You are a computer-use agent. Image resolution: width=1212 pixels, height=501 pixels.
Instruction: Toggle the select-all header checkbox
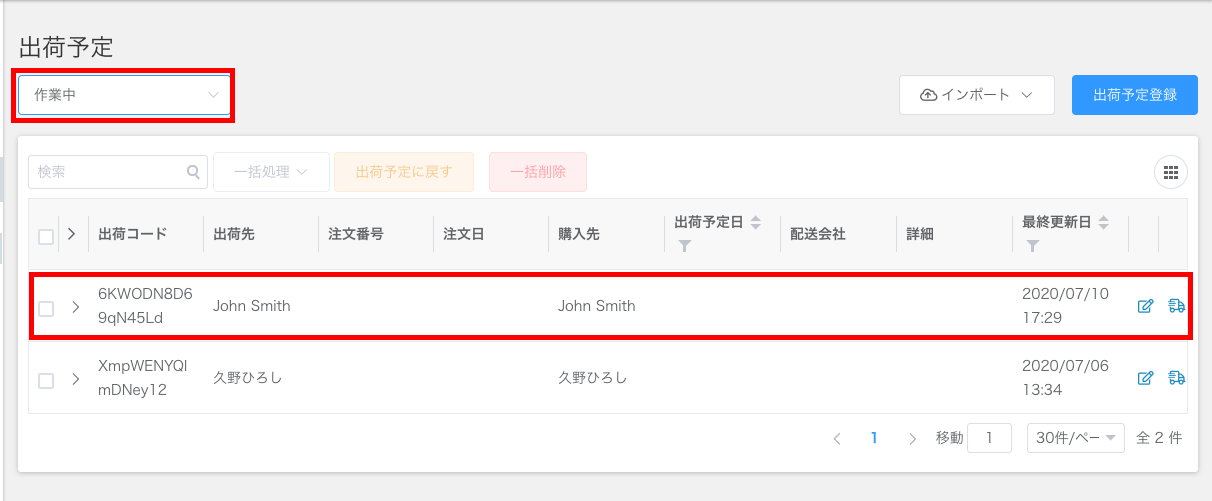[46, 237]
